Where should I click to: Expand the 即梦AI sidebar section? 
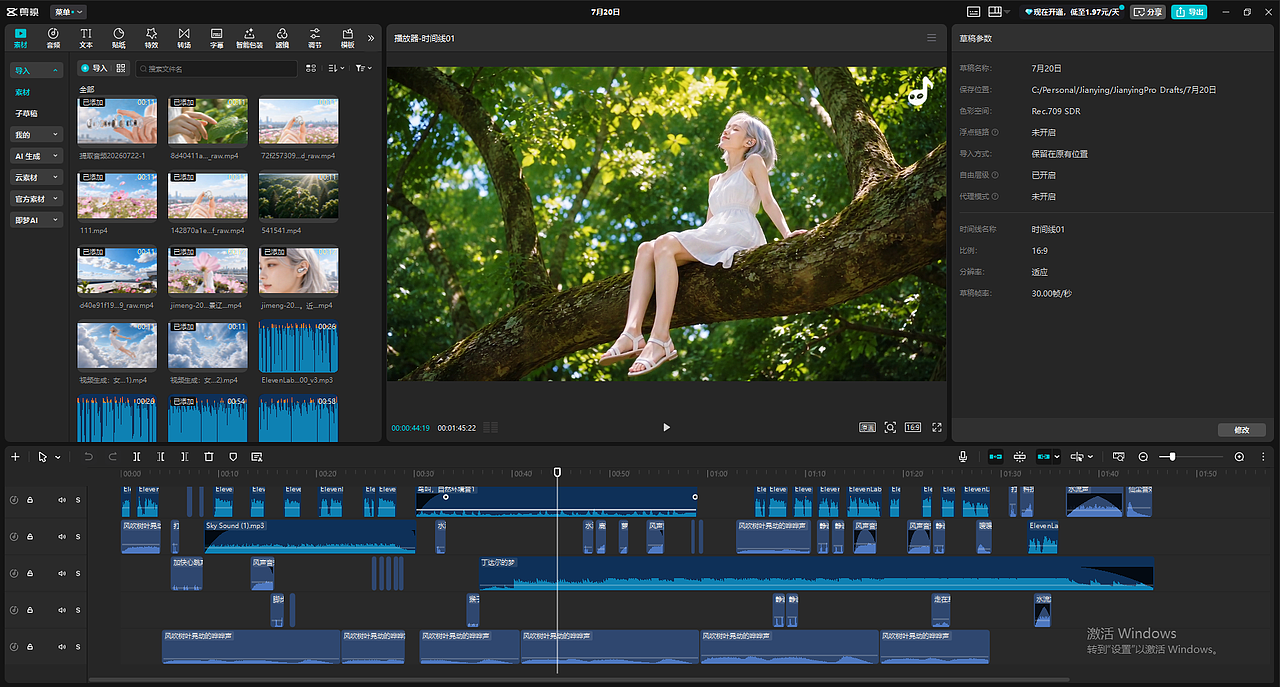(x=37, y=220)
